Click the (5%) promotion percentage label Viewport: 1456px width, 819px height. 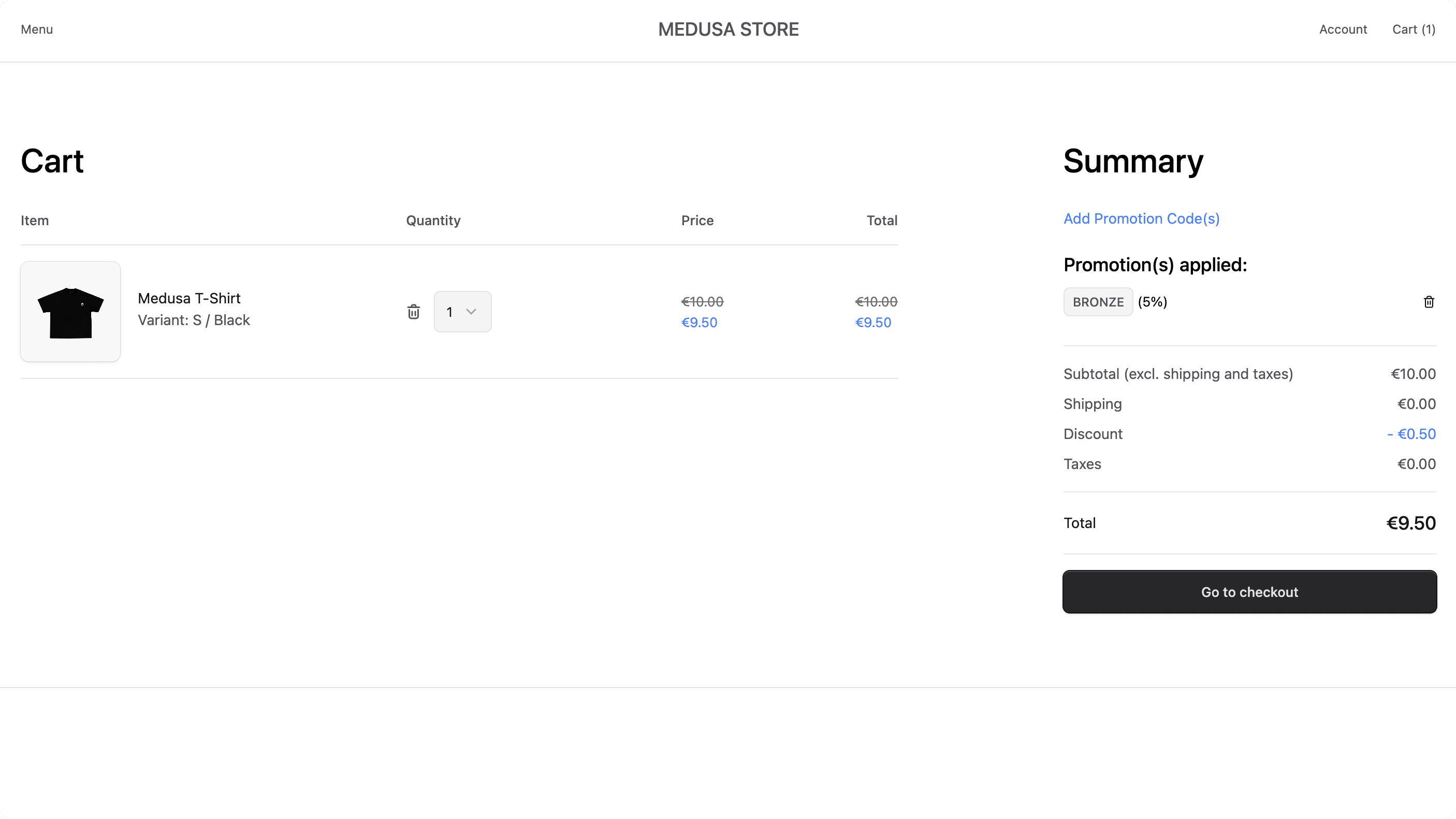[1152, 302]
